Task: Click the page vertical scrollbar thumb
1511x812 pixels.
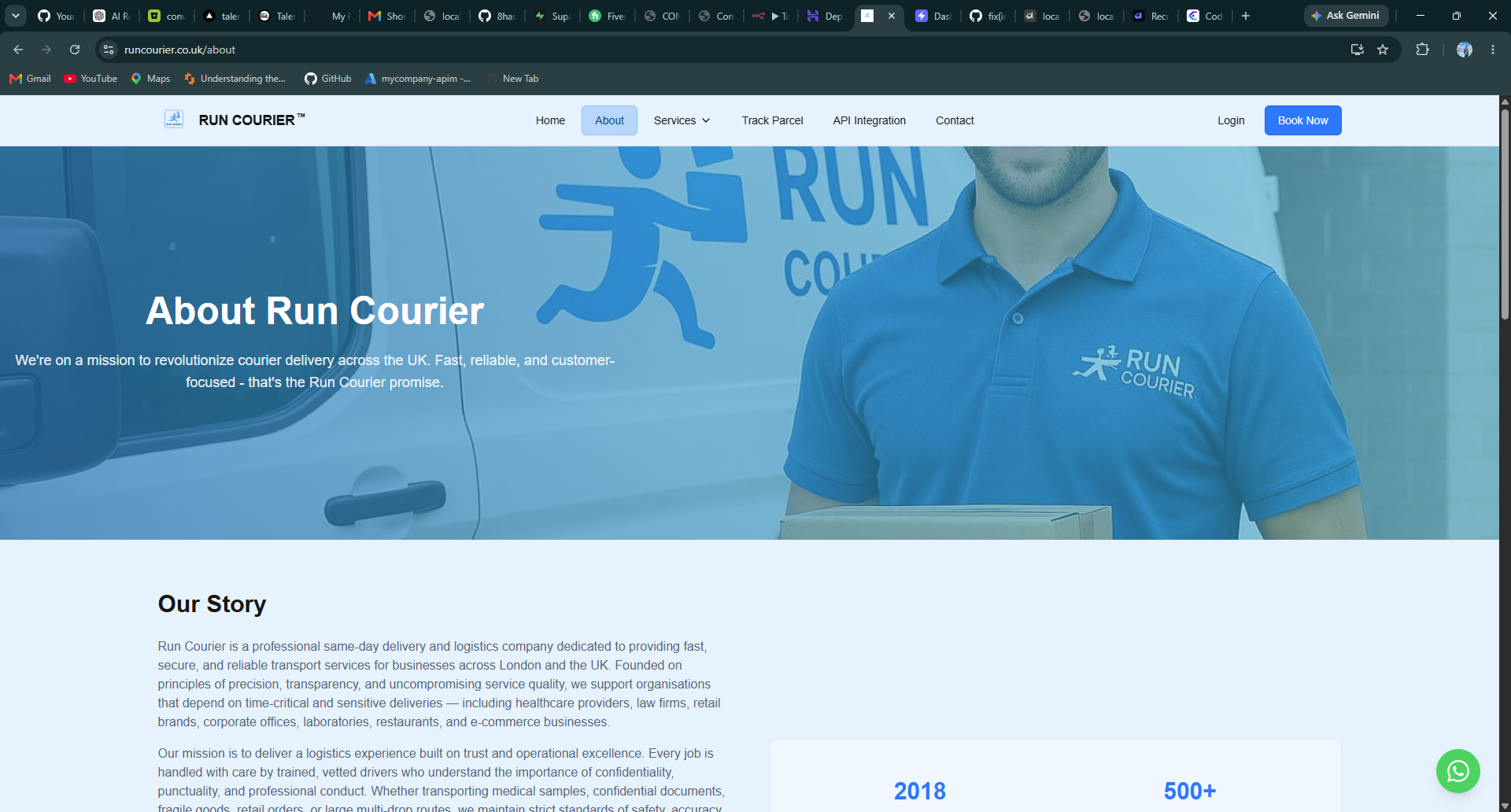Action: [x=1505, y=212]
